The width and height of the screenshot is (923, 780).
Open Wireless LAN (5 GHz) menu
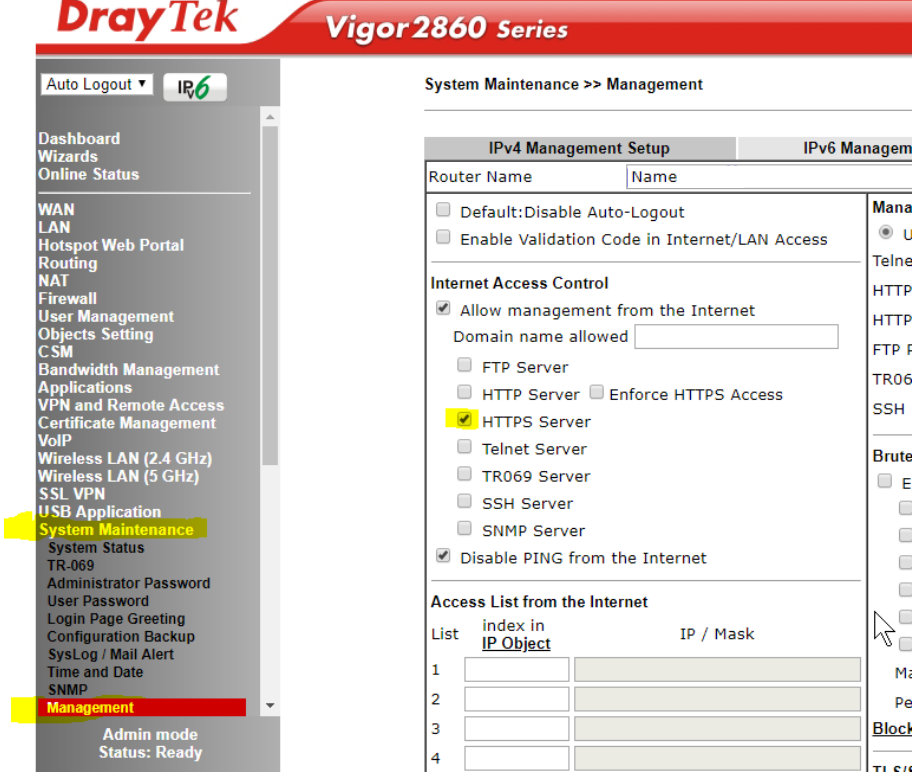point(118,476)
